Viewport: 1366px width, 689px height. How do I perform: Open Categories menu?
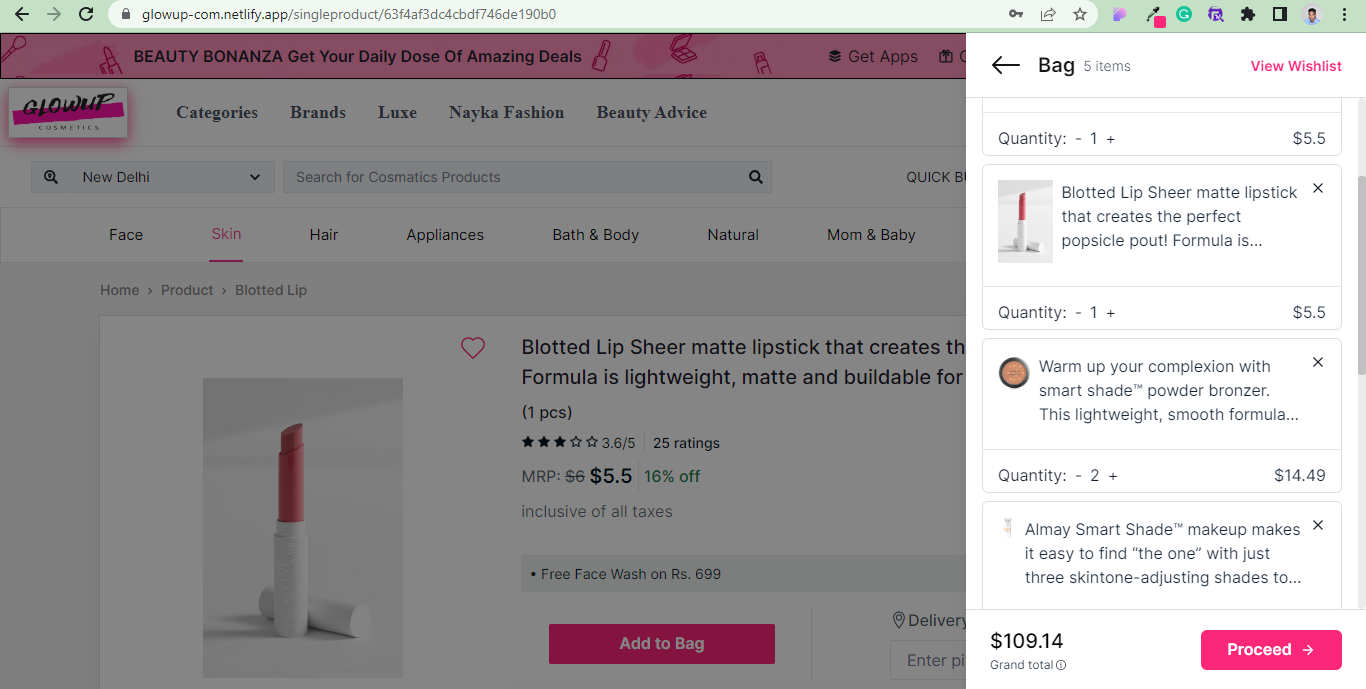click(217, 112)
